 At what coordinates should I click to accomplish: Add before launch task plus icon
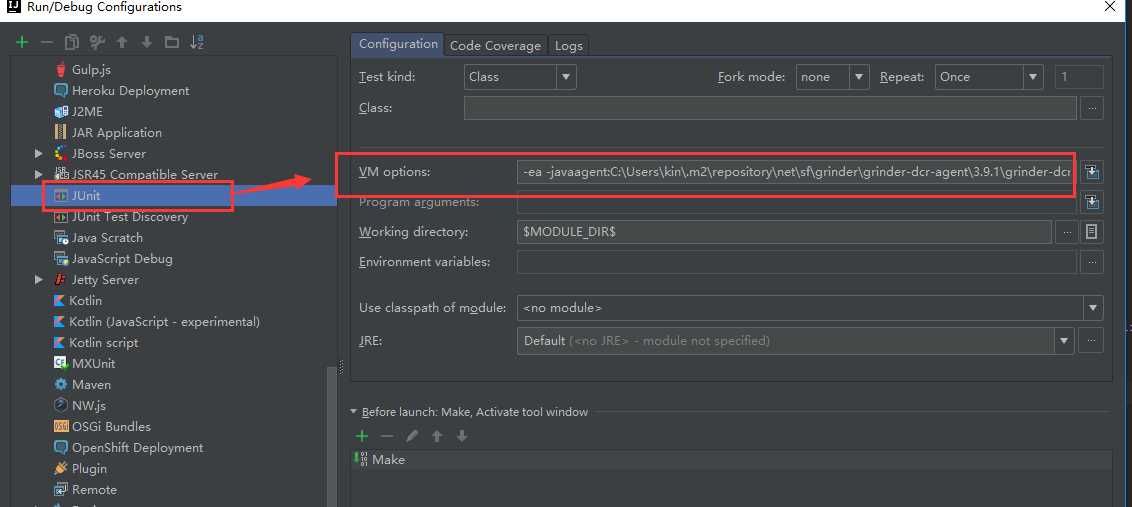coord(362,436)
